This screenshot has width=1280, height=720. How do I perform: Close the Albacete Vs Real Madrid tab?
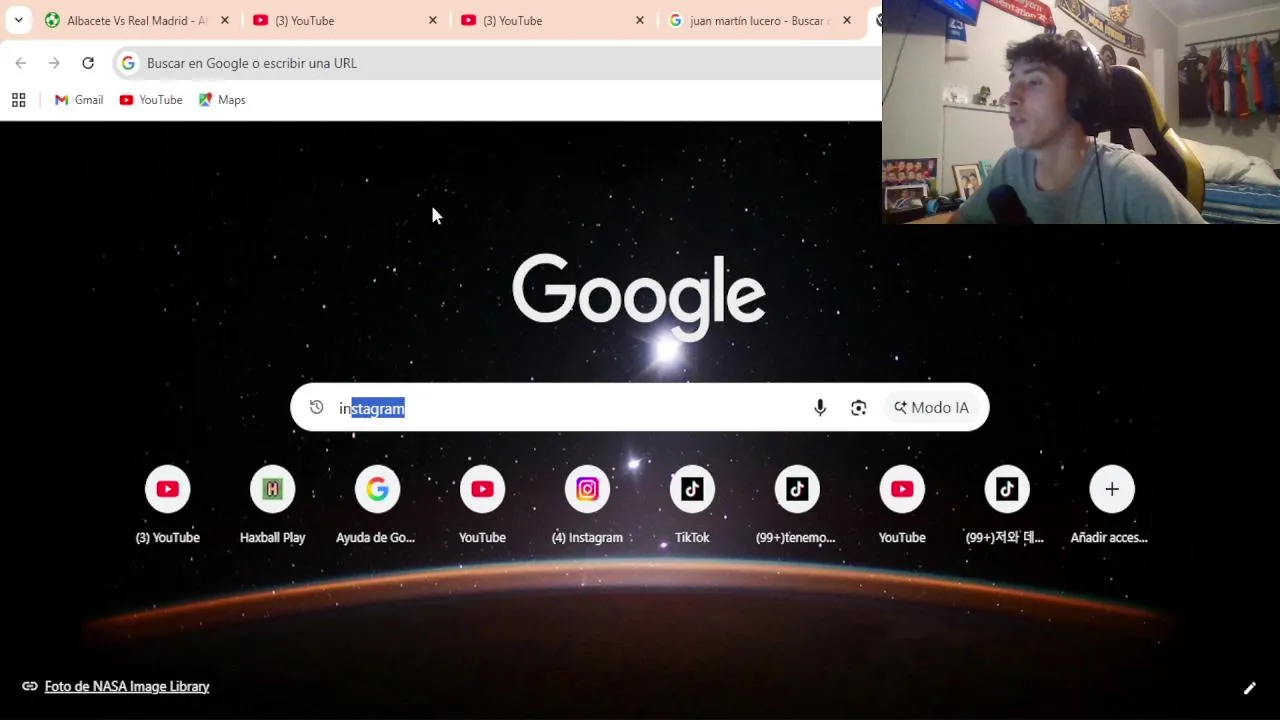pyautogui.click(x=224, y=20)
